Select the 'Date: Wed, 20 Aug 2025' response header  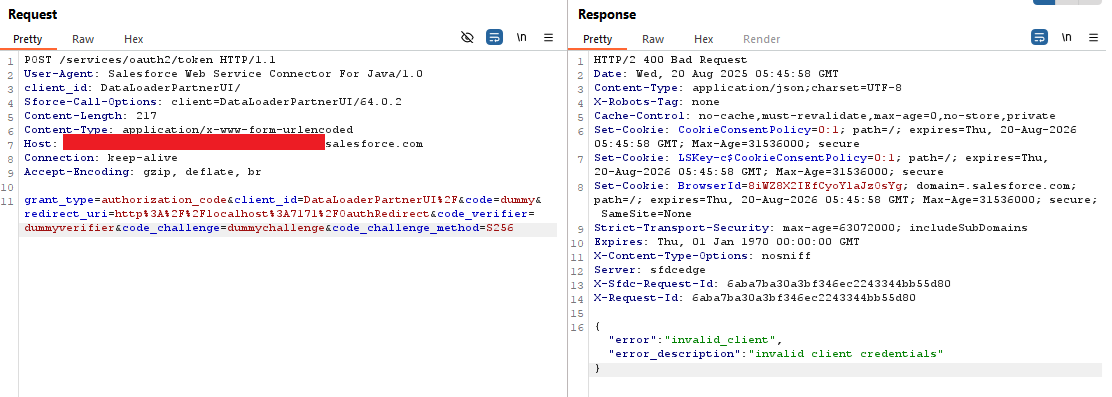click(x=716, y=74)
